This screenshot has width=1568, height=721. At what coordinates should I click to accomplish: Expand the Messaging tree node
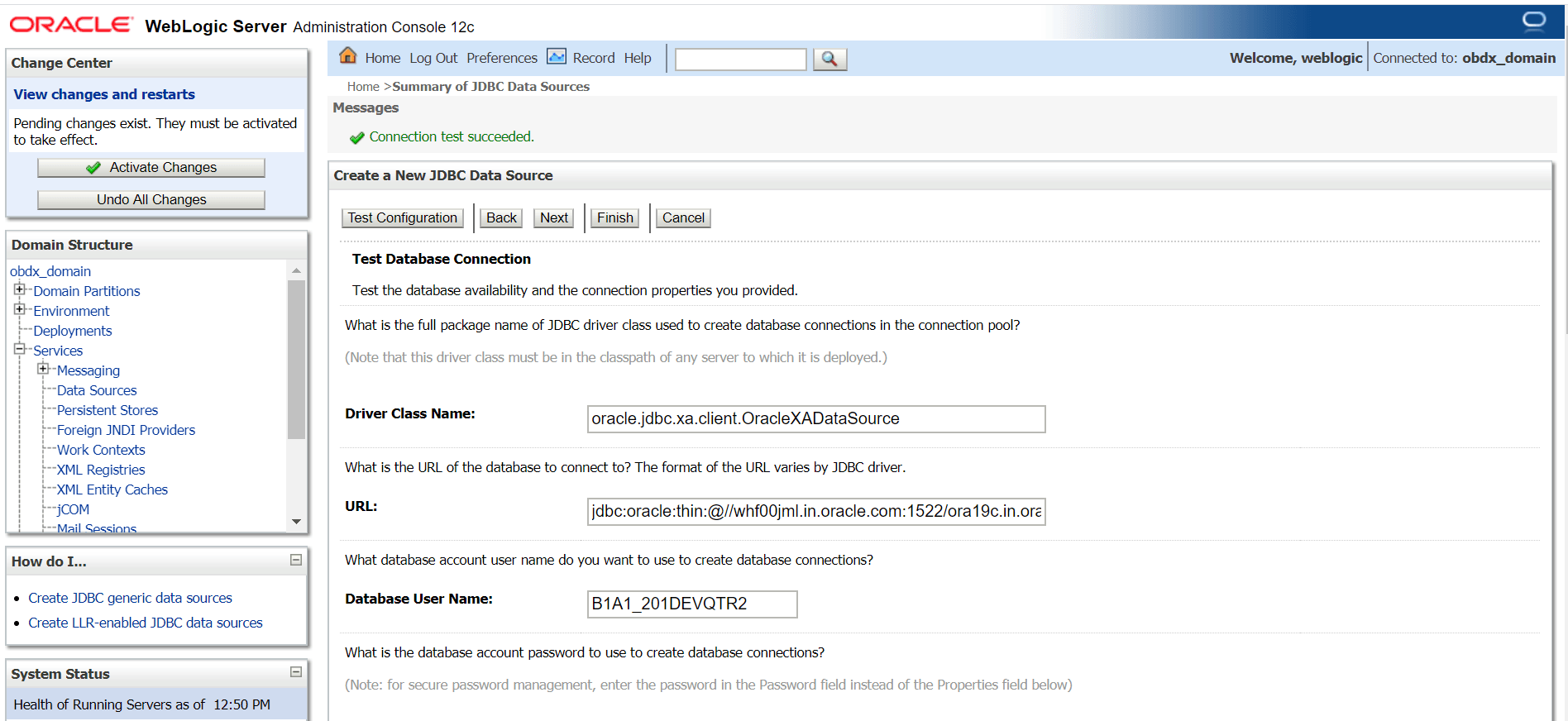[x=43, y=369]
